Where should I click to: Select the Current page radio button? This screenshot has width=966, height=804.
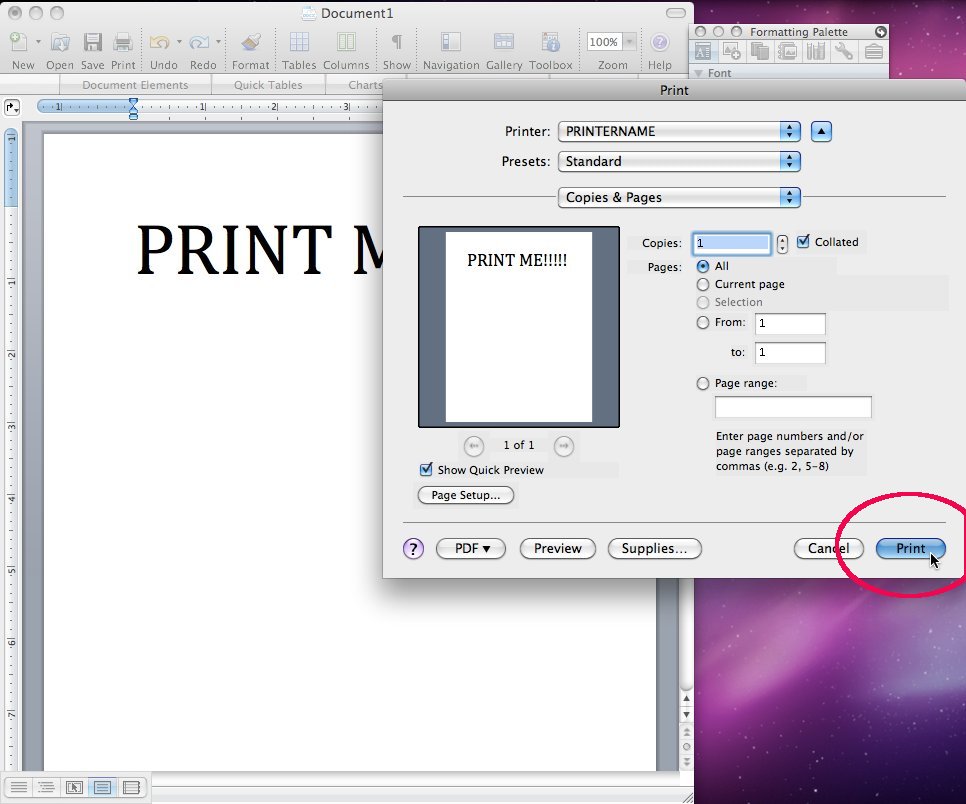[703, 284]
